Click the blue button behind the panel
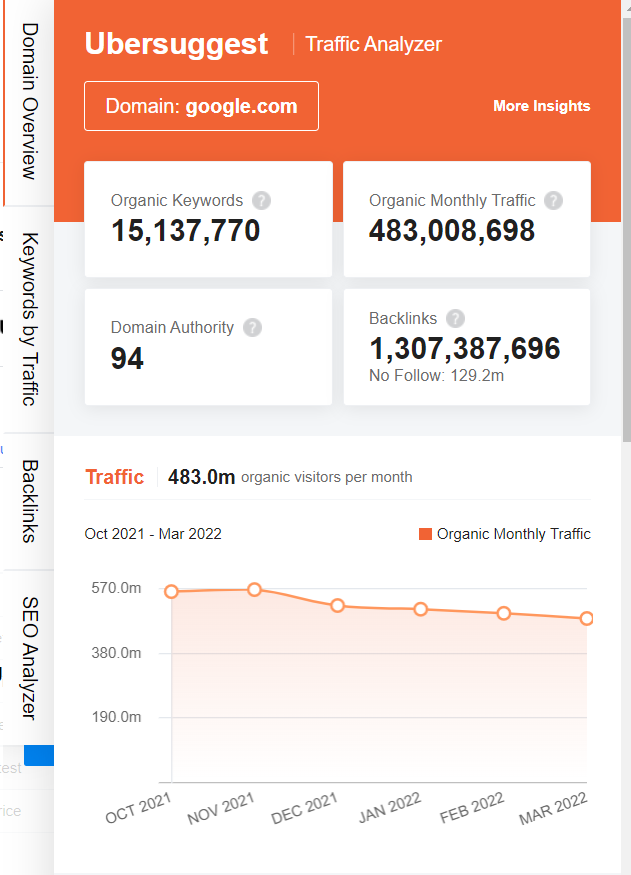Screen dimensions: 631x875 [39, 756]
